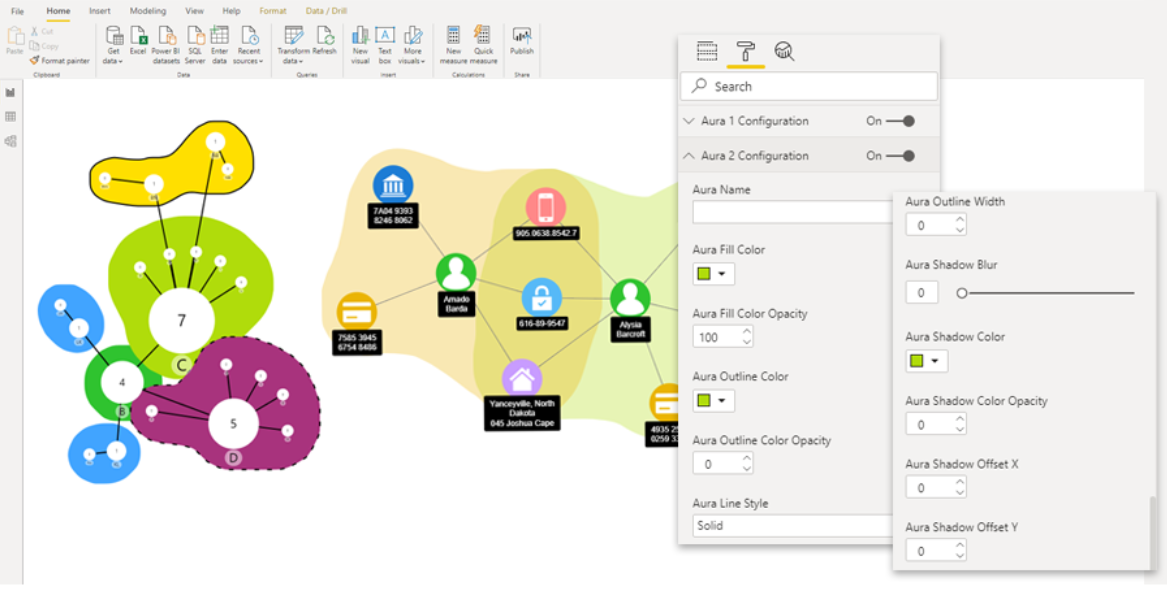1167x592 pixels.
Task: Open Aura Fill Color dropdown
Action: pos(714,274)
